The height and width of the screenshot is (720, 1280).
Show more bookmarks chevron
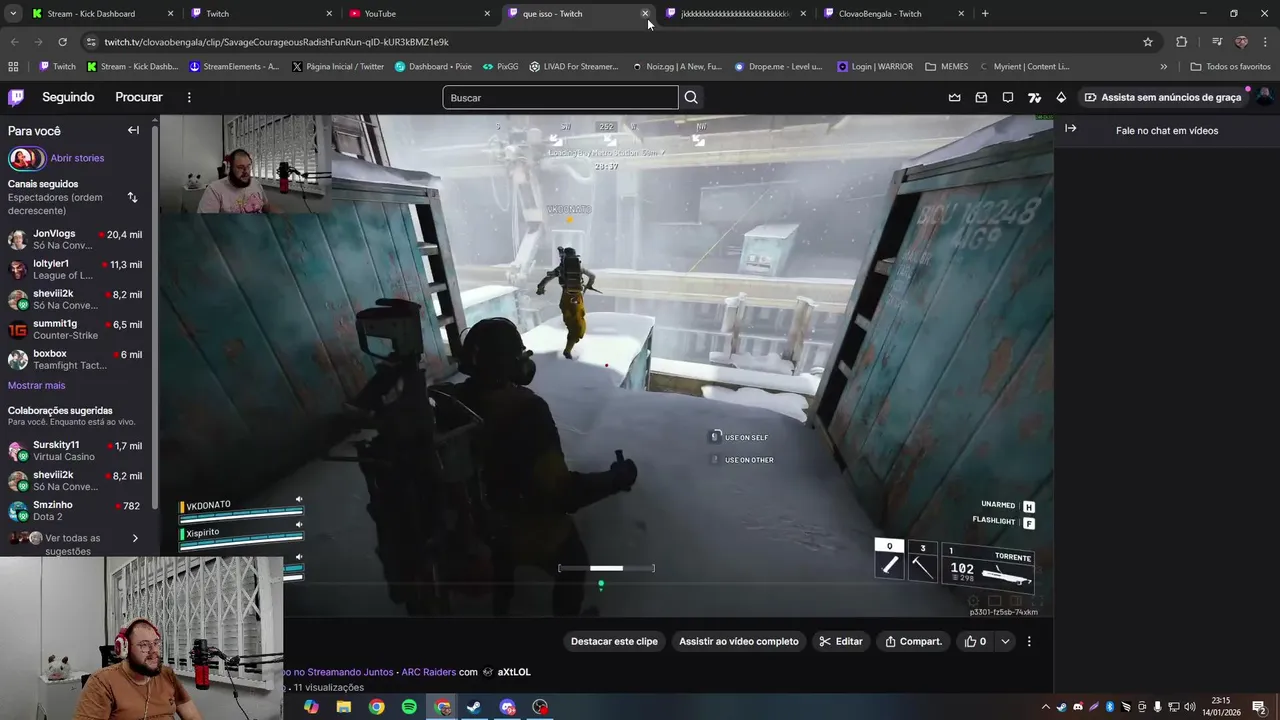click(1163, 67)
